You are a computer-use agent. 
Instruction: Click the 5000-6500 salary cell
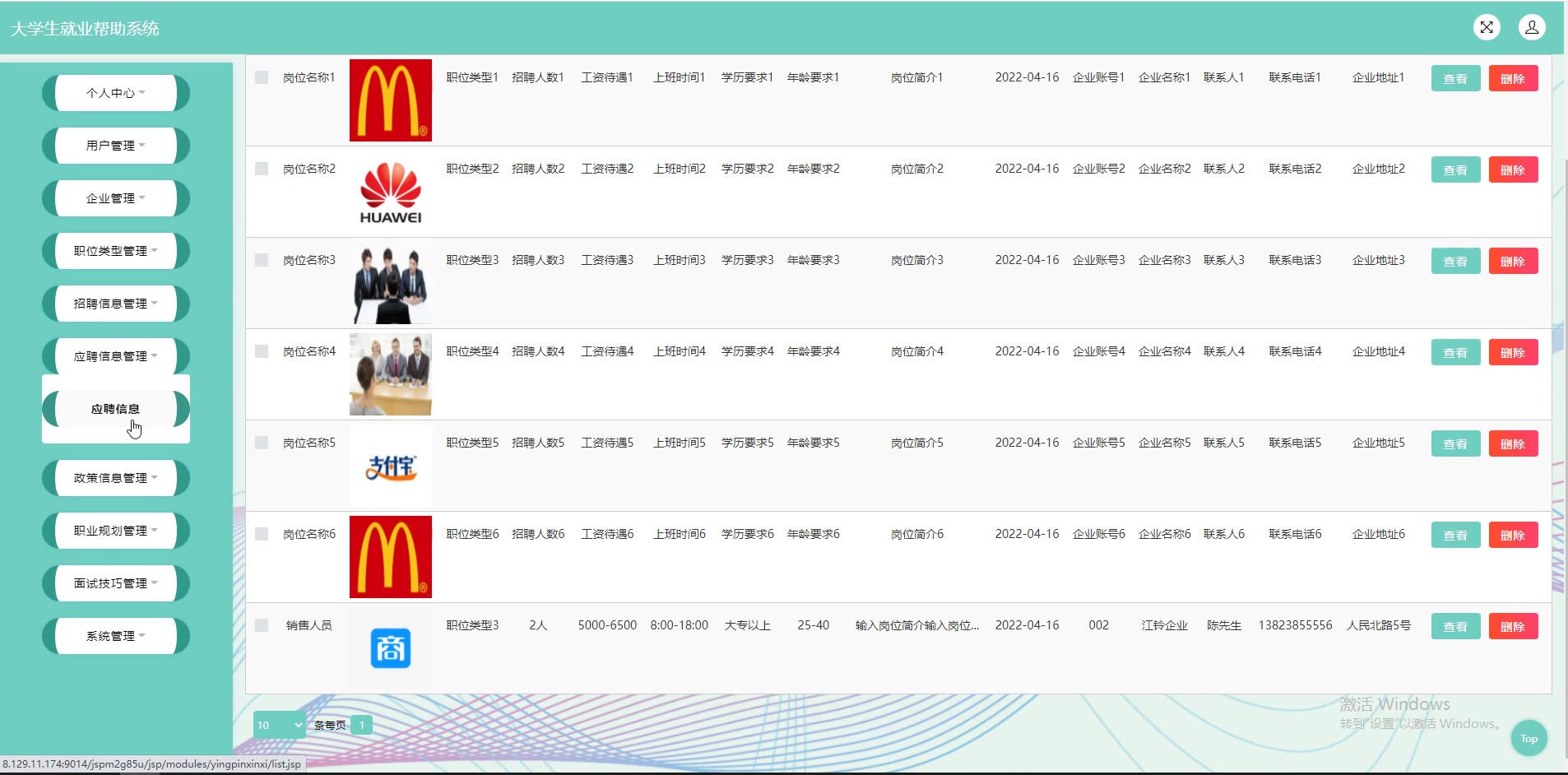pyautogui.click(x=607, y=625)
